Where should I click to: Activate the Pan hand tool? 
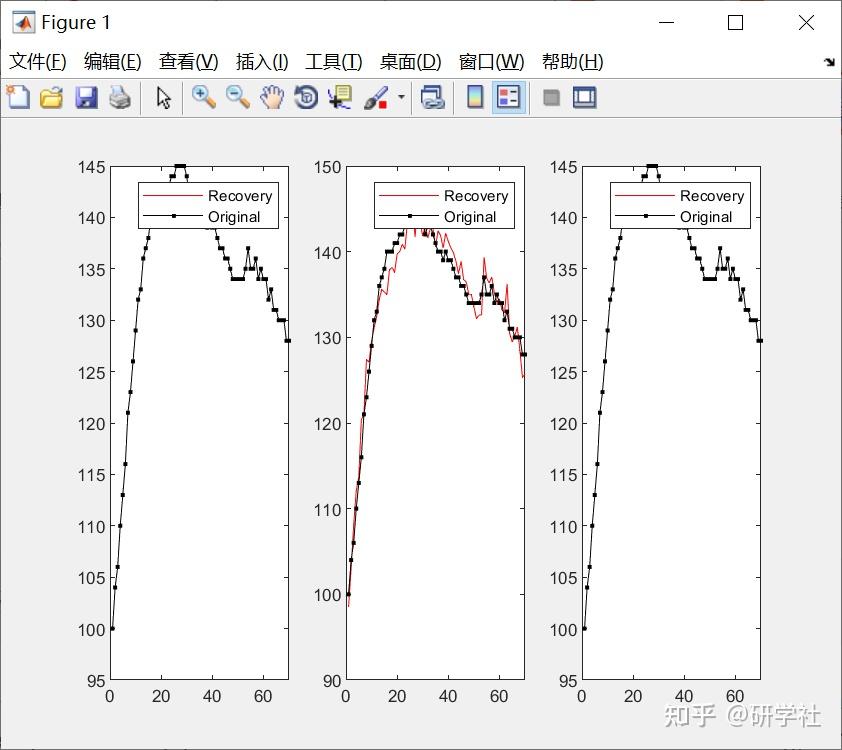(272, 98)
